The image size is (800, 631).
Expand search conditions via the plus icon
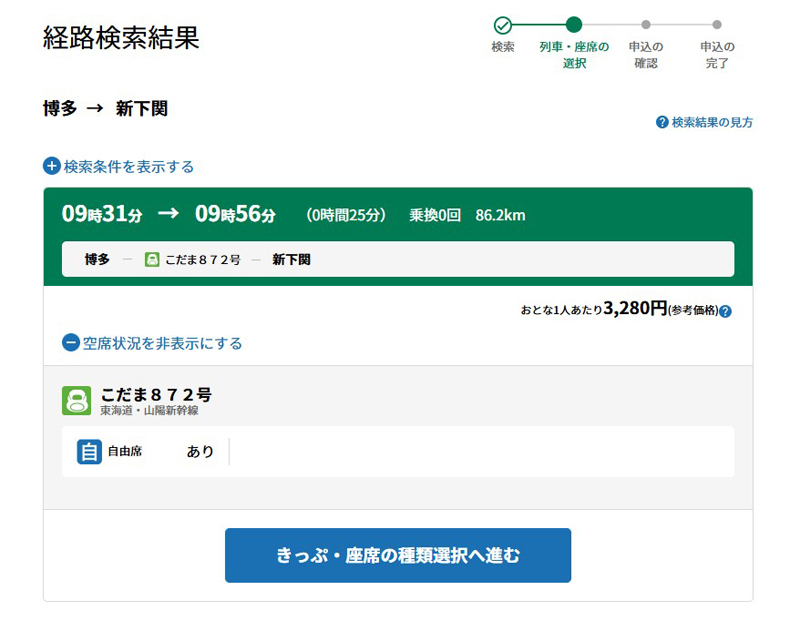click(x=52, y=166)
